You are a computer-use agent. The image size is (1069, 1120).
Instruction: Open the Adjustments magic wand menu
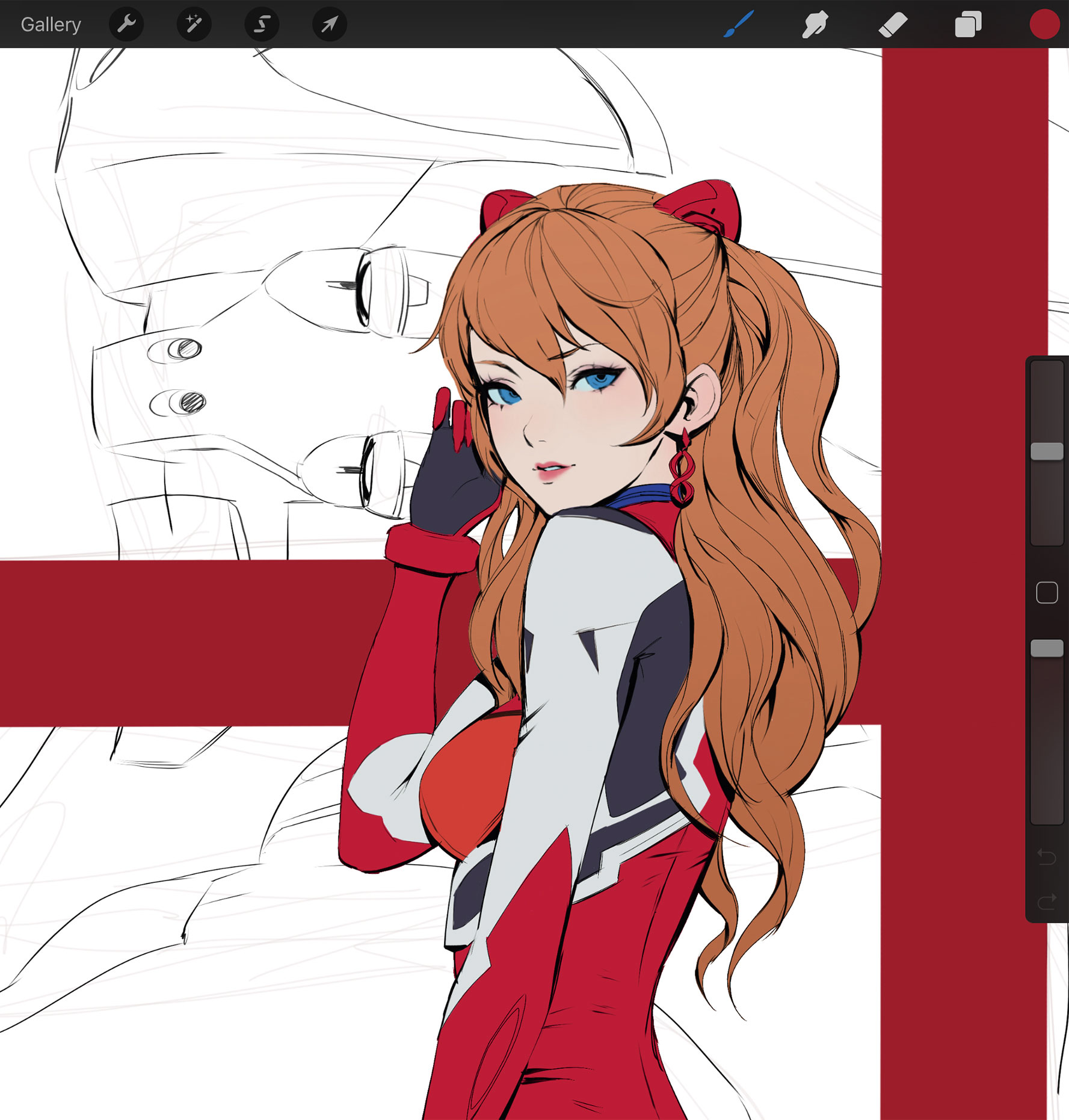pyautogui.click(x=194, y=24)
